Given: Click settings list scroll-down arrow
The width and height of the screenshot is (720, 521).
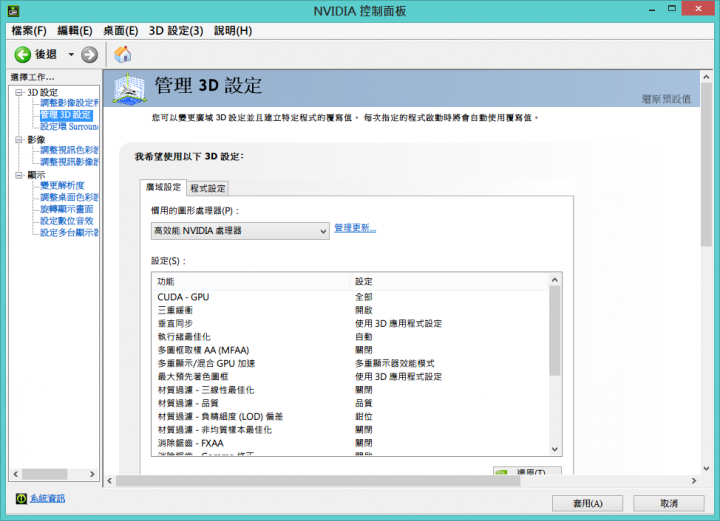Looking at the screenshot, I should point(555,449).
